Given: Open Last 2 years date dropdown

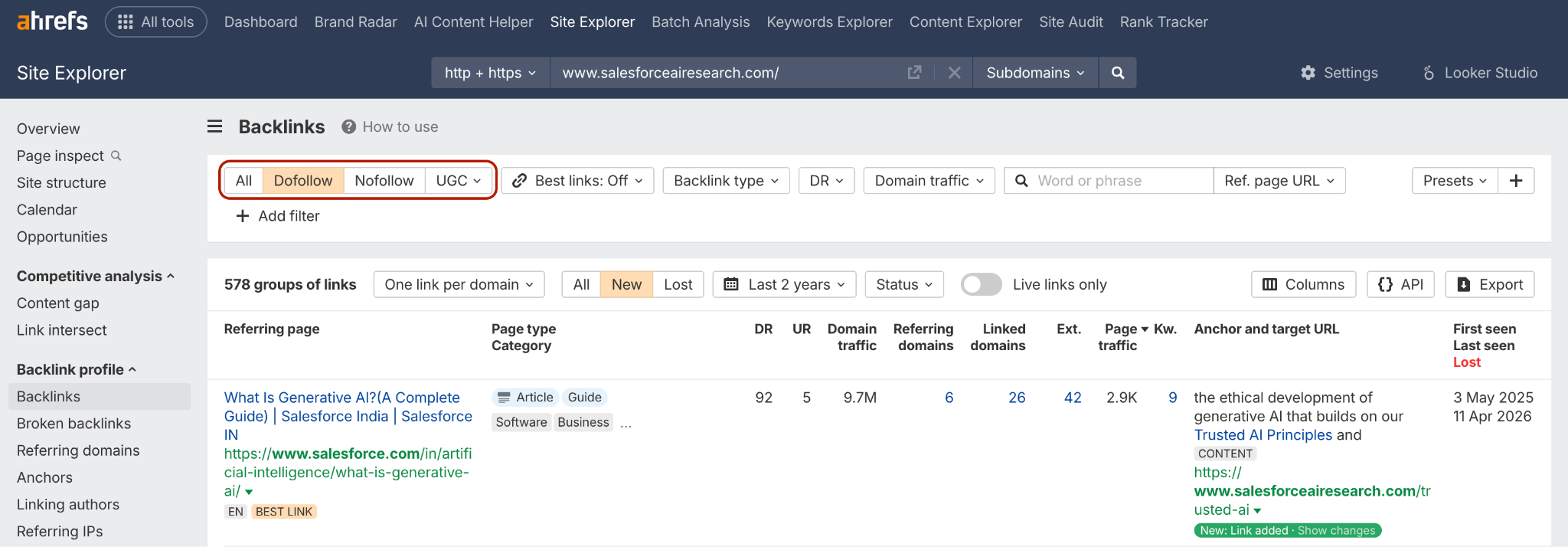Looking at the screenshot, I should [x=785, y=284].
